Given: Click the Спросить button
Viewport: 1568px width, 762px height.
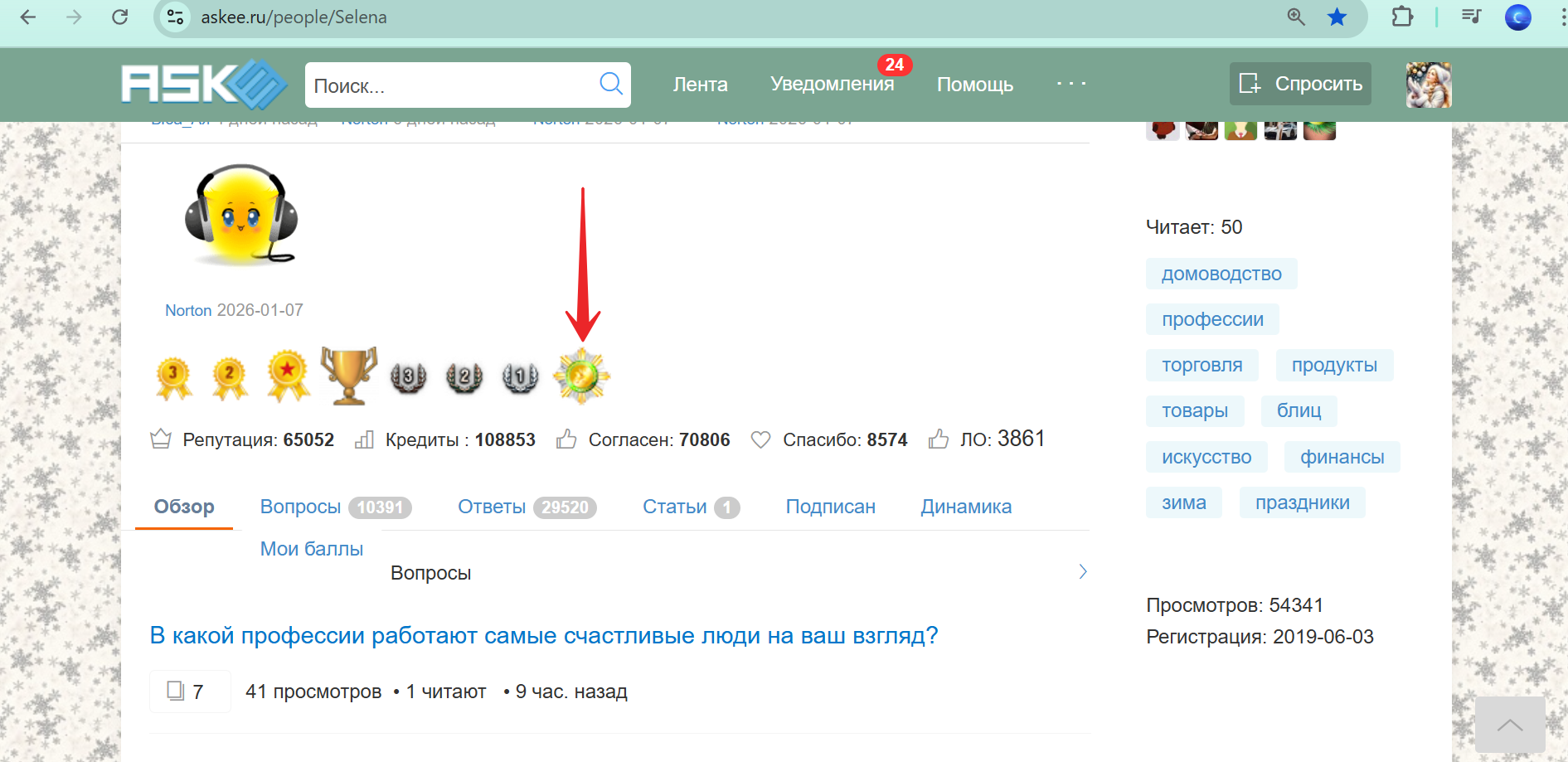Looking at the screenshot, I should click(x=1299, y=84).
